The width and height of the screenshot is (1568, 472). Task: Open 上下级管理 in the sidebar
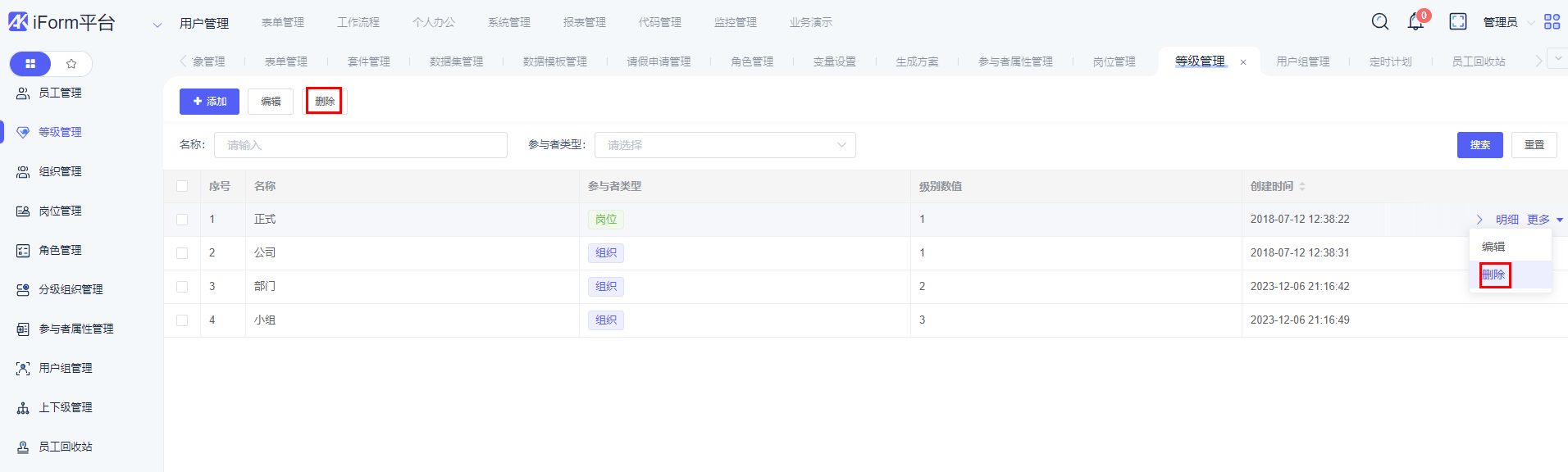pyautogui.click(x=66, y=408)
